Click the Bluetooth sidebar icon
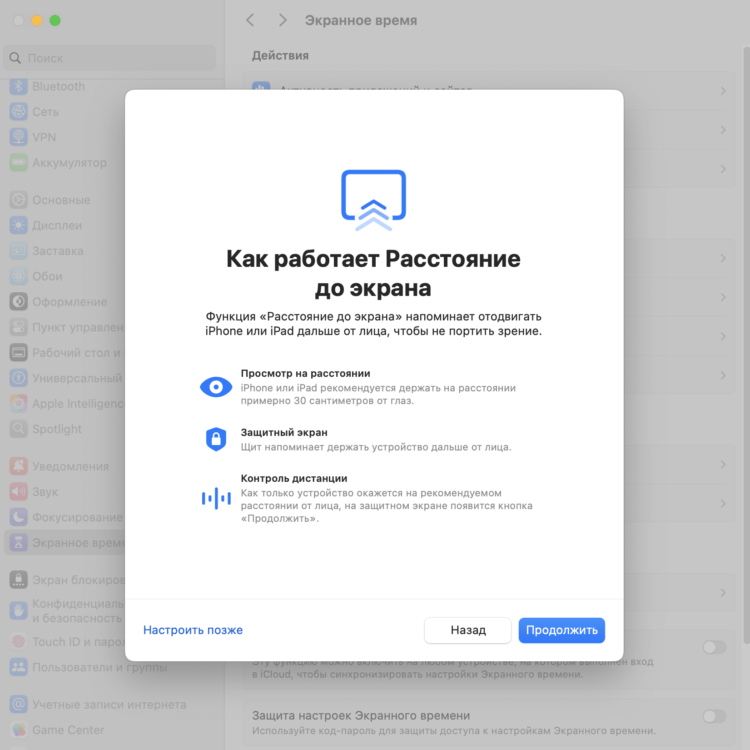The image size is (750, 750). coord(19,86)
